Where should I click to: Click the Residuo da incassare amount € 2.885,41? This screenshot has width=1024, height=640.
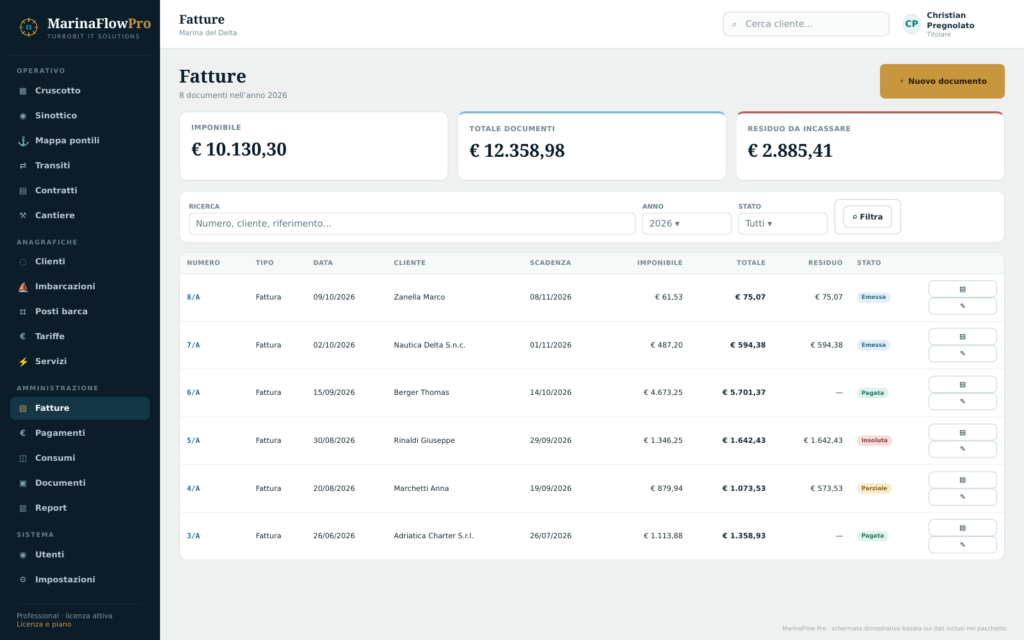pos(790,151)
